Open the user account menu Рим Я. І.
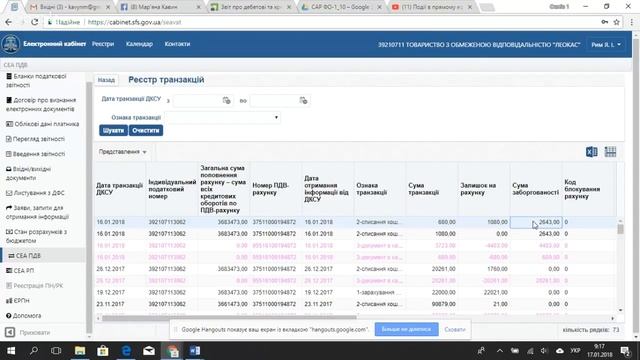Screen dimensions: 640x360 (606, 44)
